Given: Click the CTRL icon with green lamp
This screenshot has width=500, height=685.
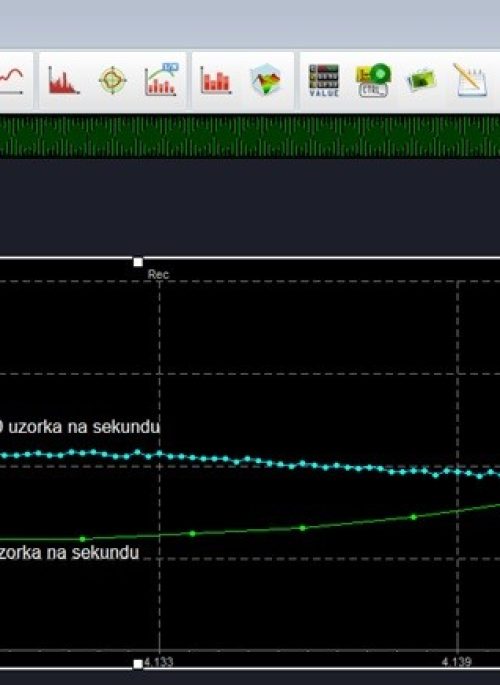Looking at the screenshot, I should tap(373, 80).
